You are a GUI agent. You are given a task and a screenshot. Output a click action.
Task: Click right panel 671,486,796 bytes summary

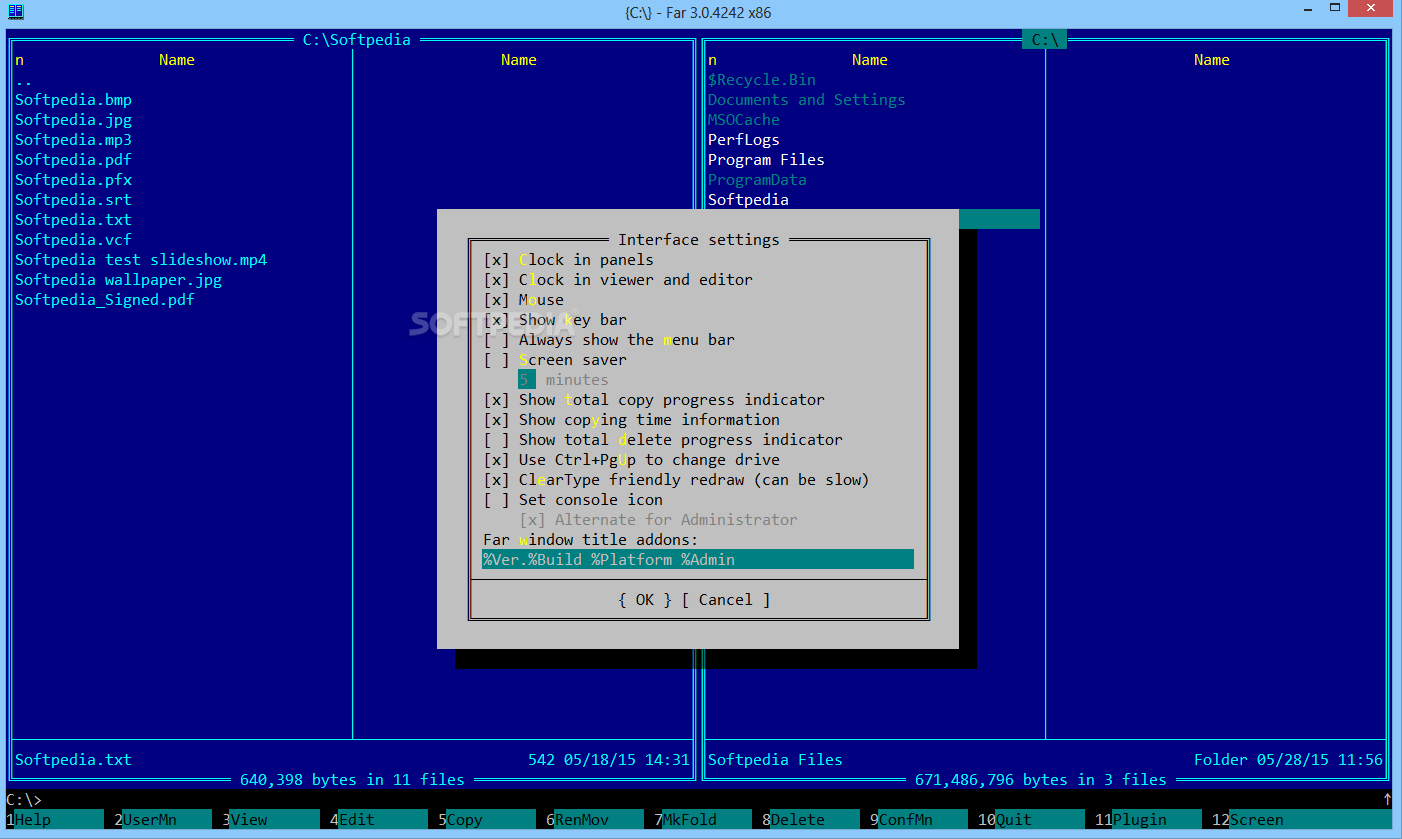tap(1041, 780)
